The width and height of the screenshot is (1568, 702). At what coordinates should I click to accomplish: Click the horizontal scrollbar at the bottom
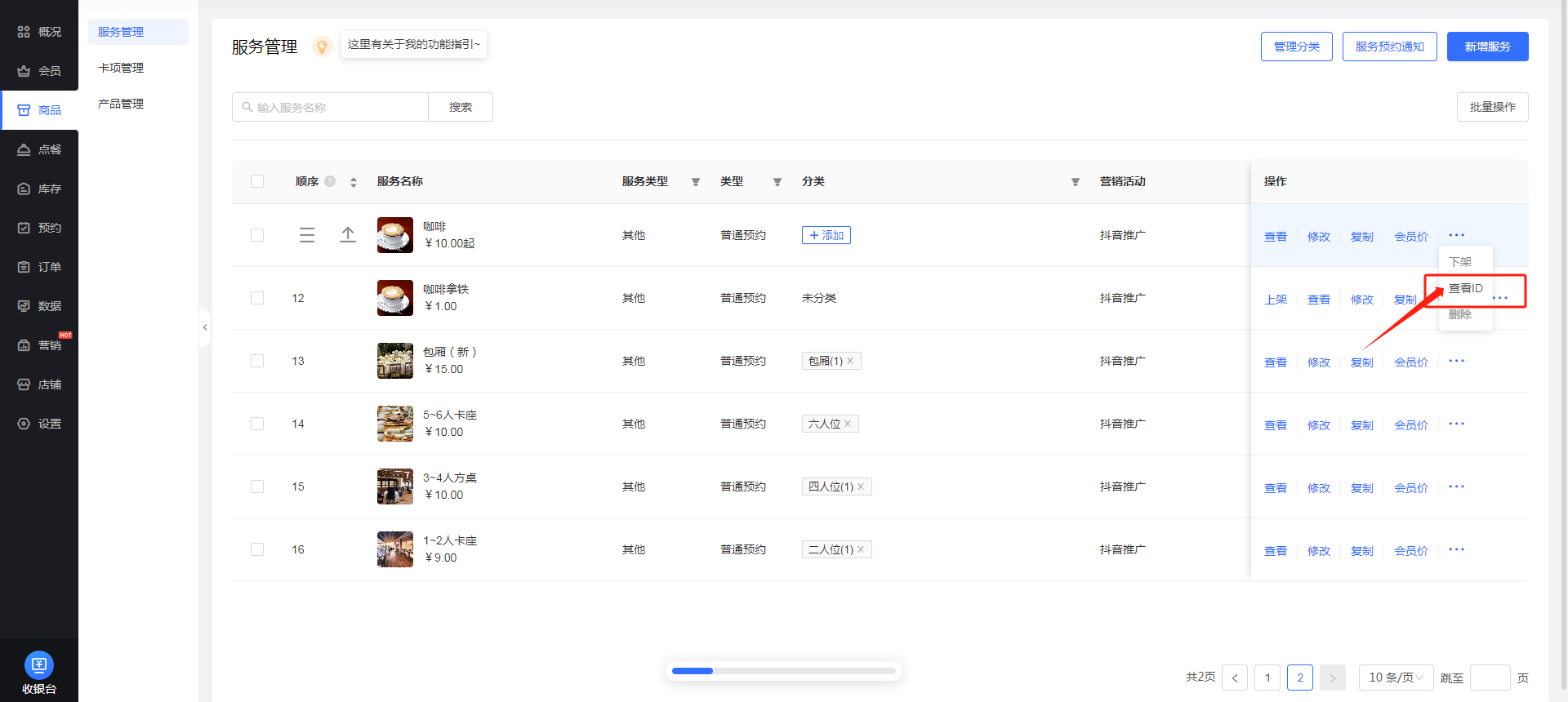(x=784, y=671)
